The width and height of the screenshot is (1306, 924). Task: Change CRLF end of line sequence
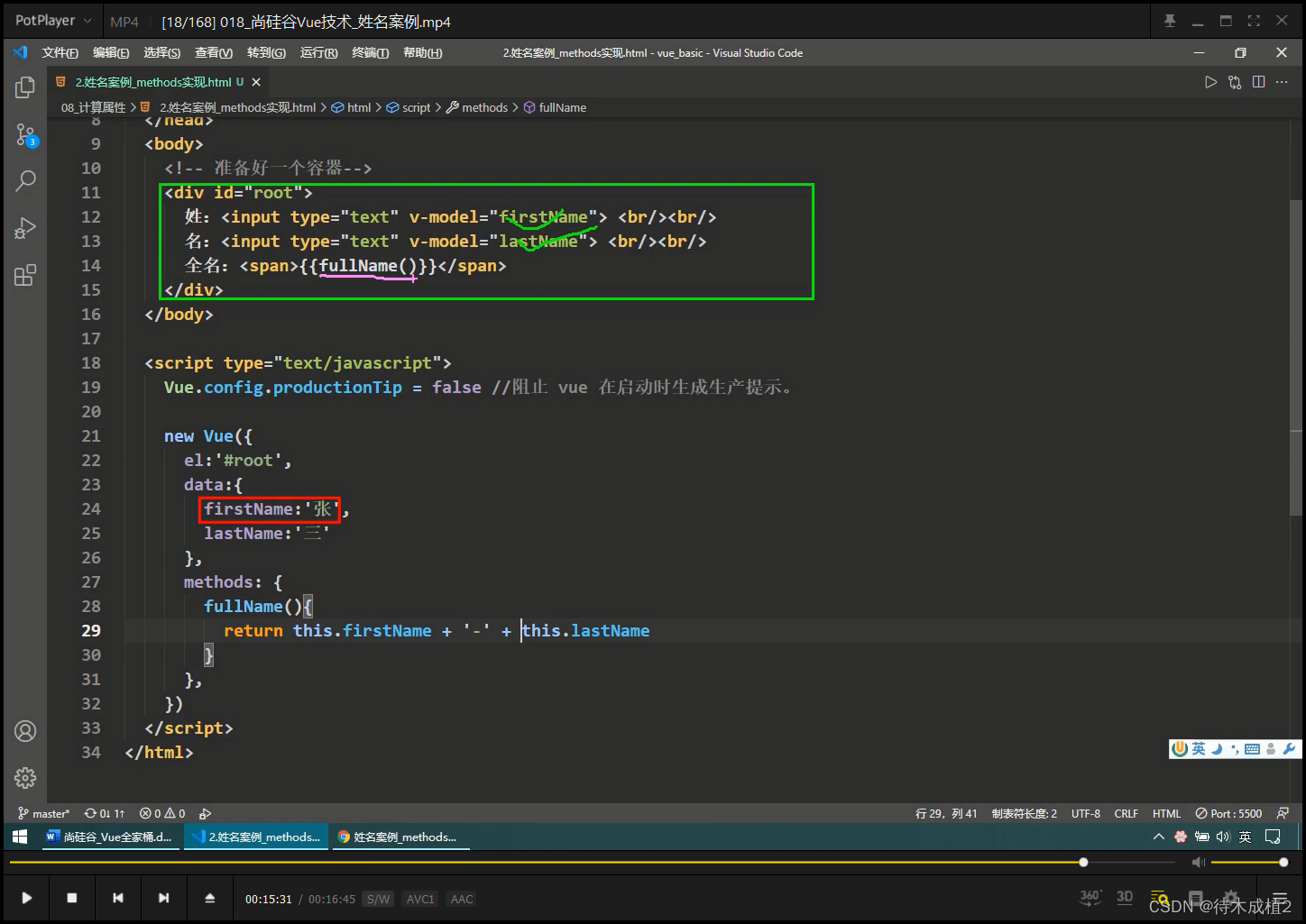coord(1127,813)
